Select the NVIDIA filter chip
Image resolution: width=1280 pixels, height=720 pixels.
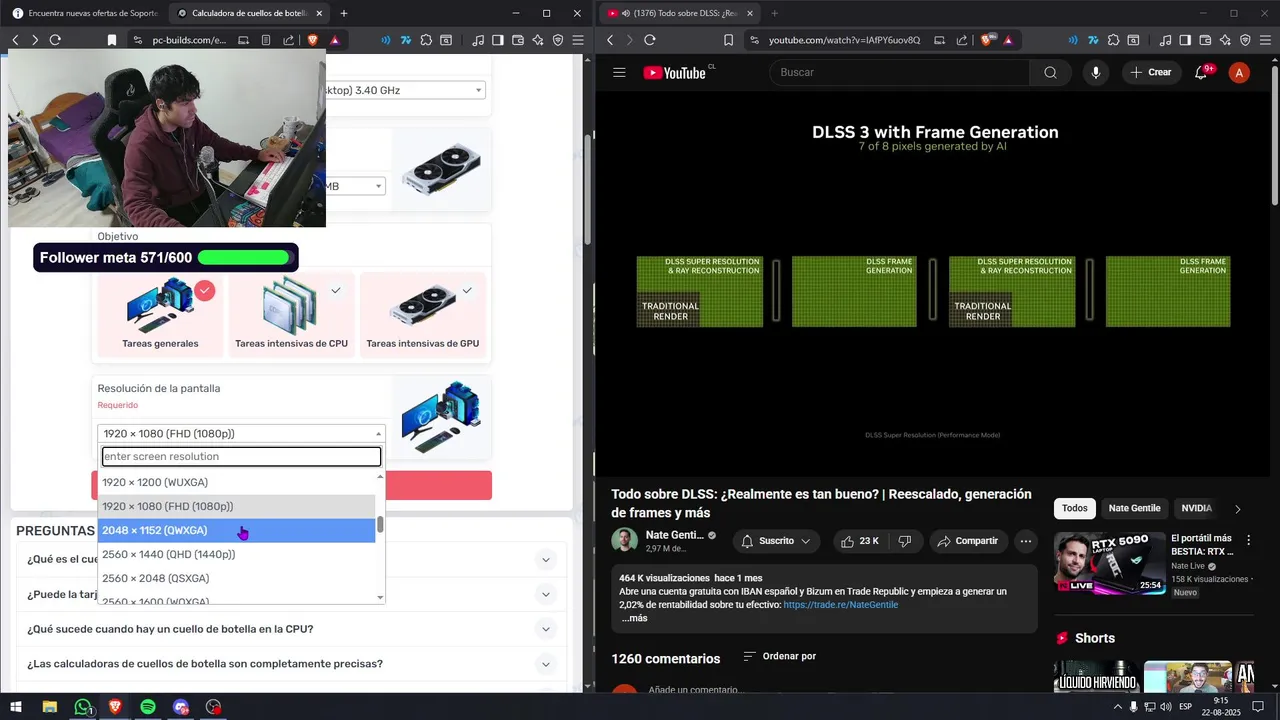[x=1196, y=508]
